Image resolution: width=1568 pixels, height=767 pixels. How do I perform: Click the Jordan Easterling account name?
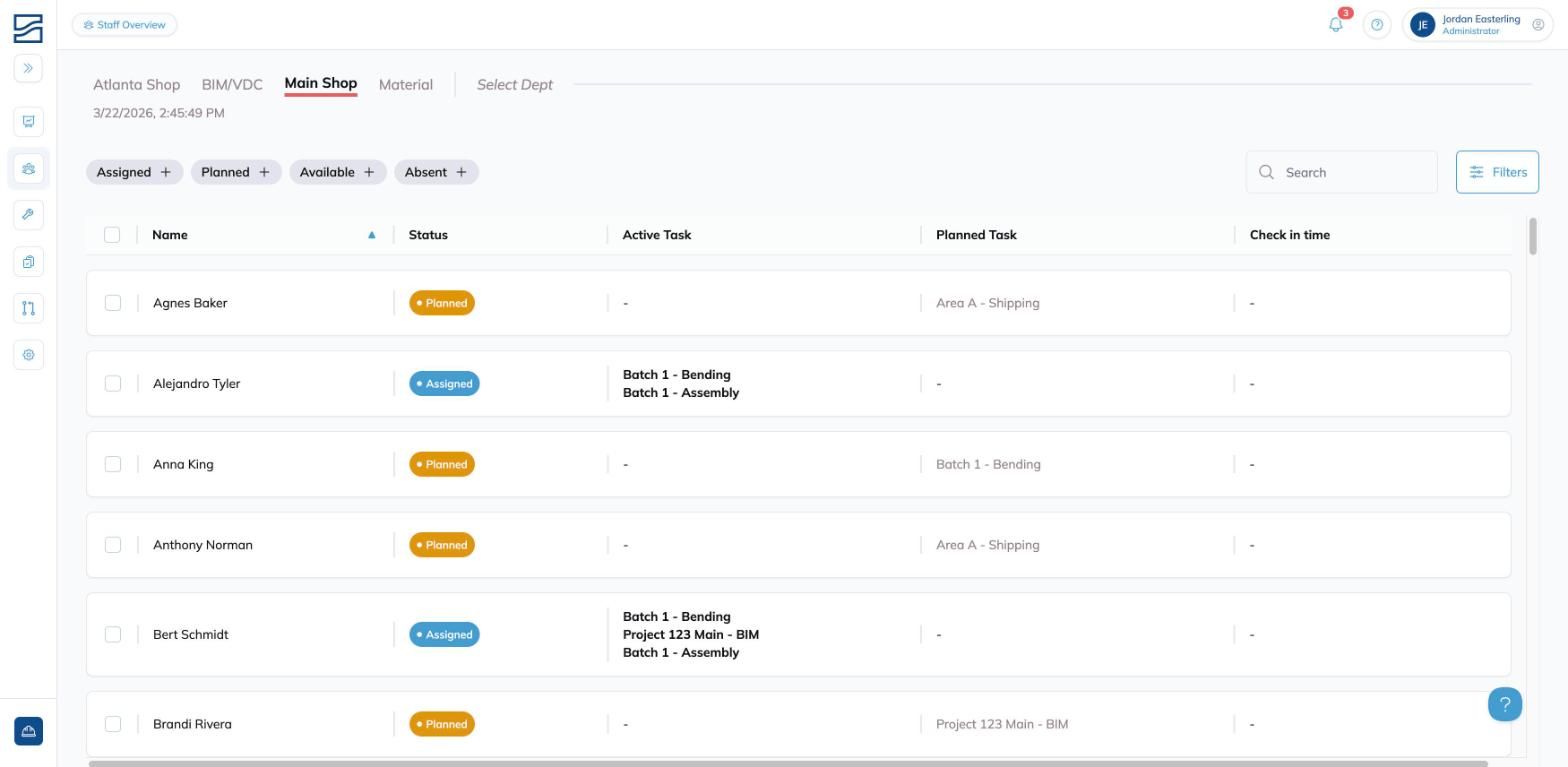1481,19
